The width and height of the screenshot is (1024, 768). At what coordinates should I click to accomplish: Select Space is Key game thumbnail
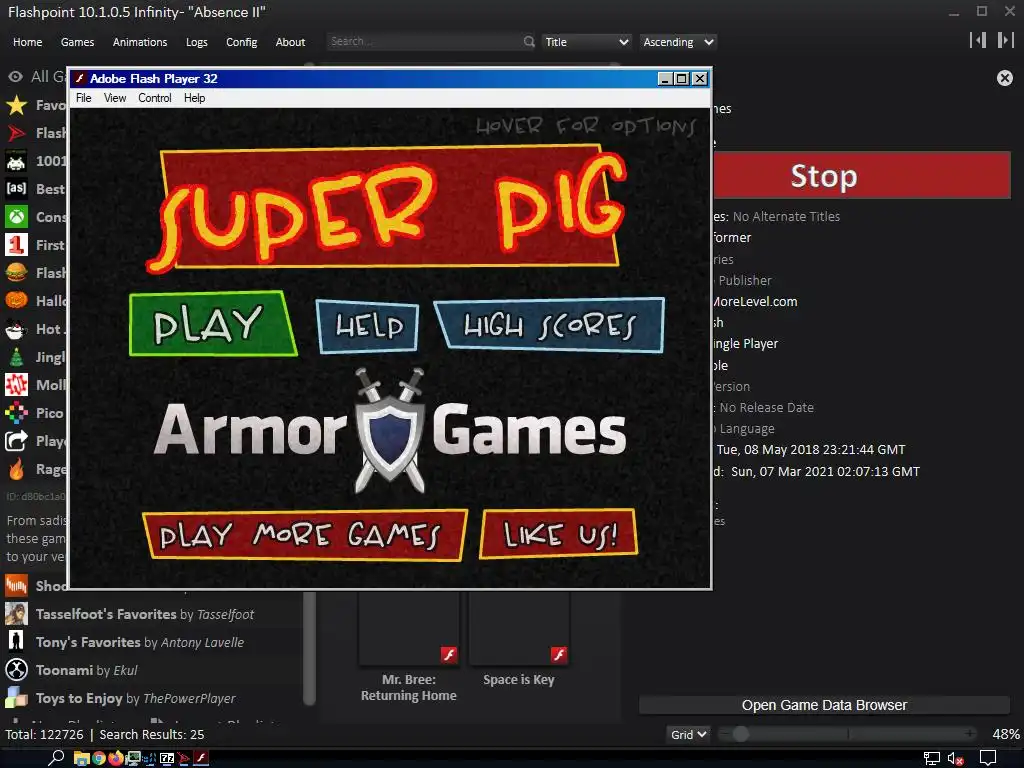pos(519,630)
